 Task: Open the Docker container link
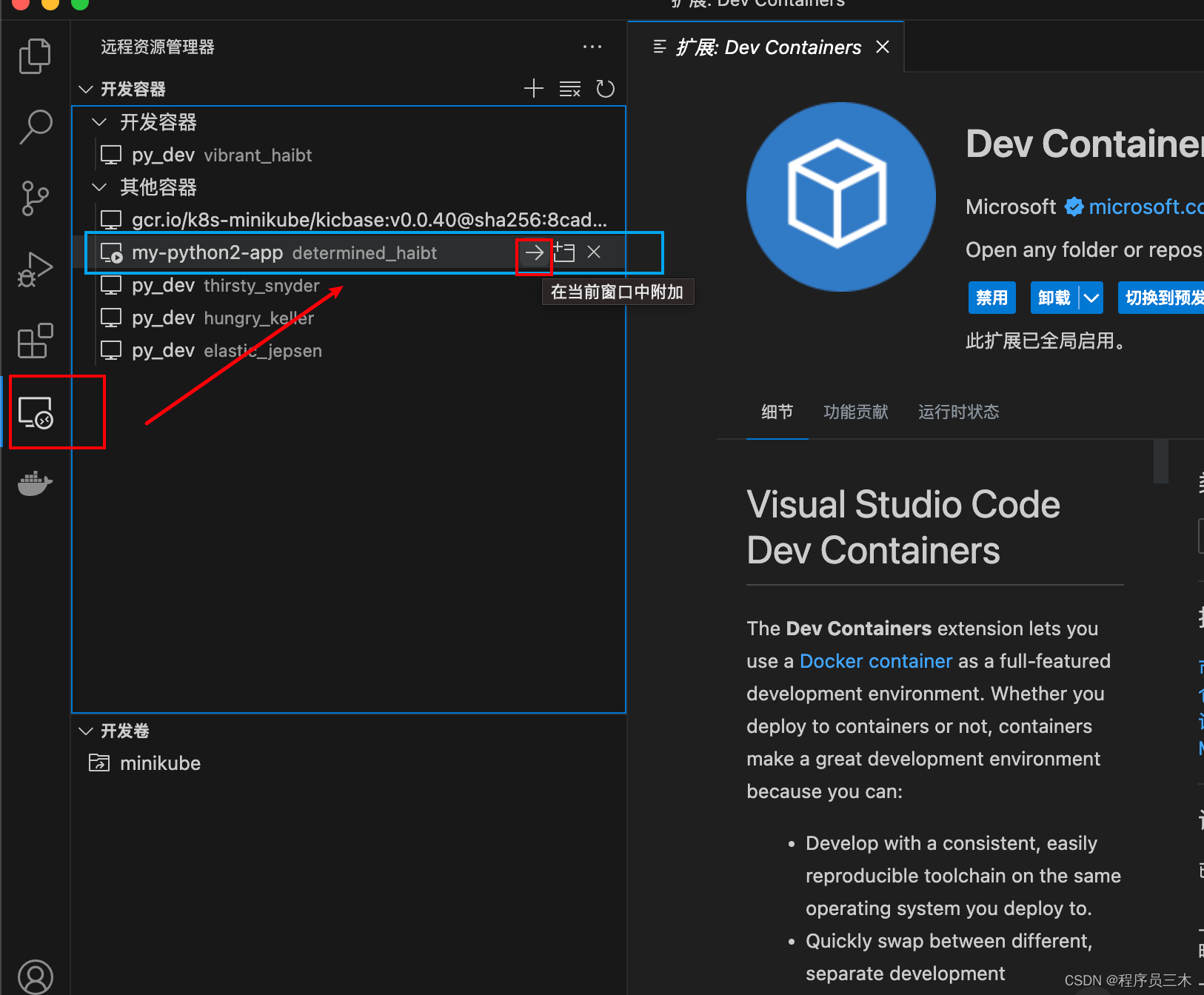coord(875,661)
